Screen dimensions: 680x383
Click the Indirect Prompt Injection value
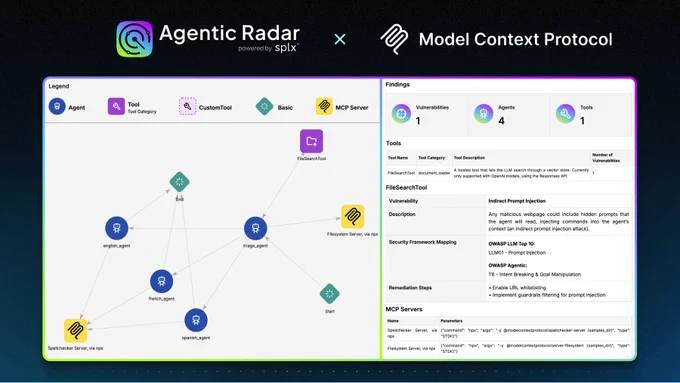click(517, 201)
